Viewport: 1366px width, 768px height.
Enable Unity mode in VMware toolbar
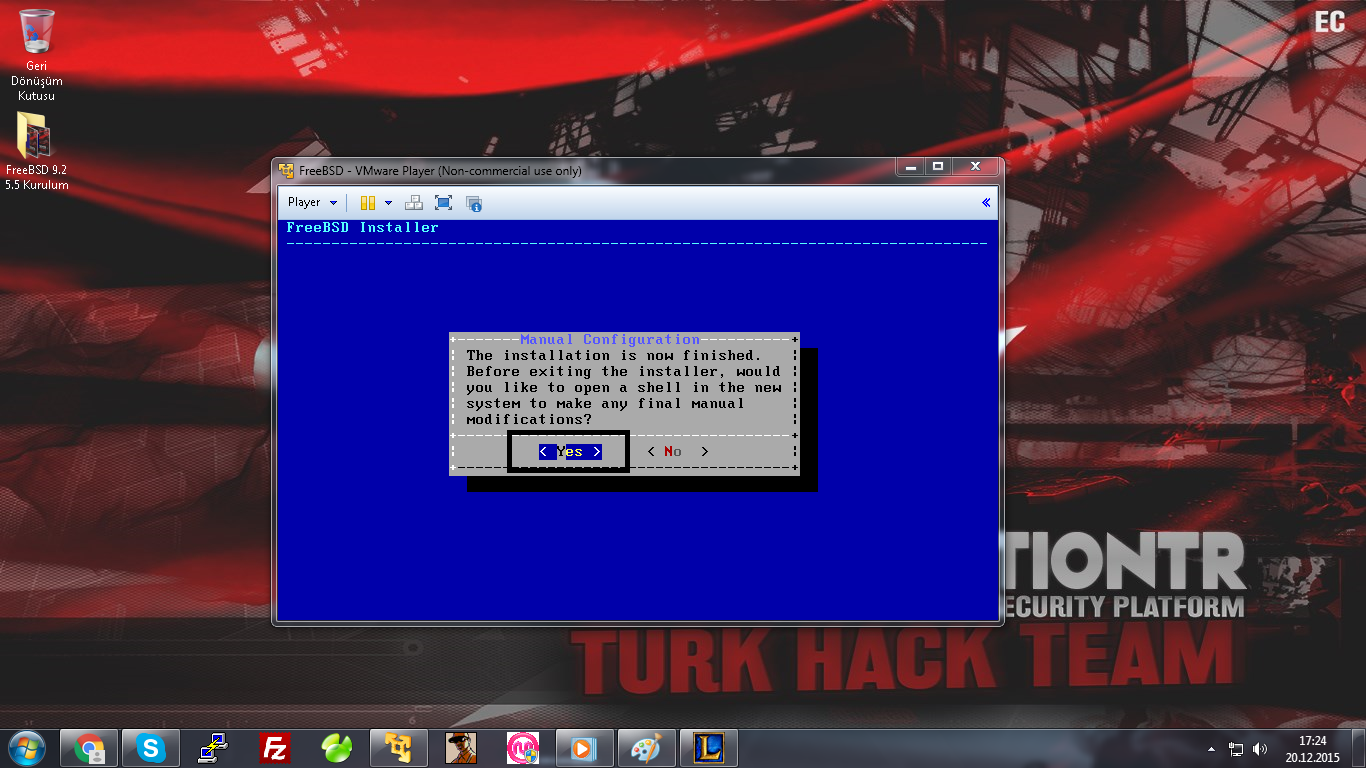(x=474, y=203)
